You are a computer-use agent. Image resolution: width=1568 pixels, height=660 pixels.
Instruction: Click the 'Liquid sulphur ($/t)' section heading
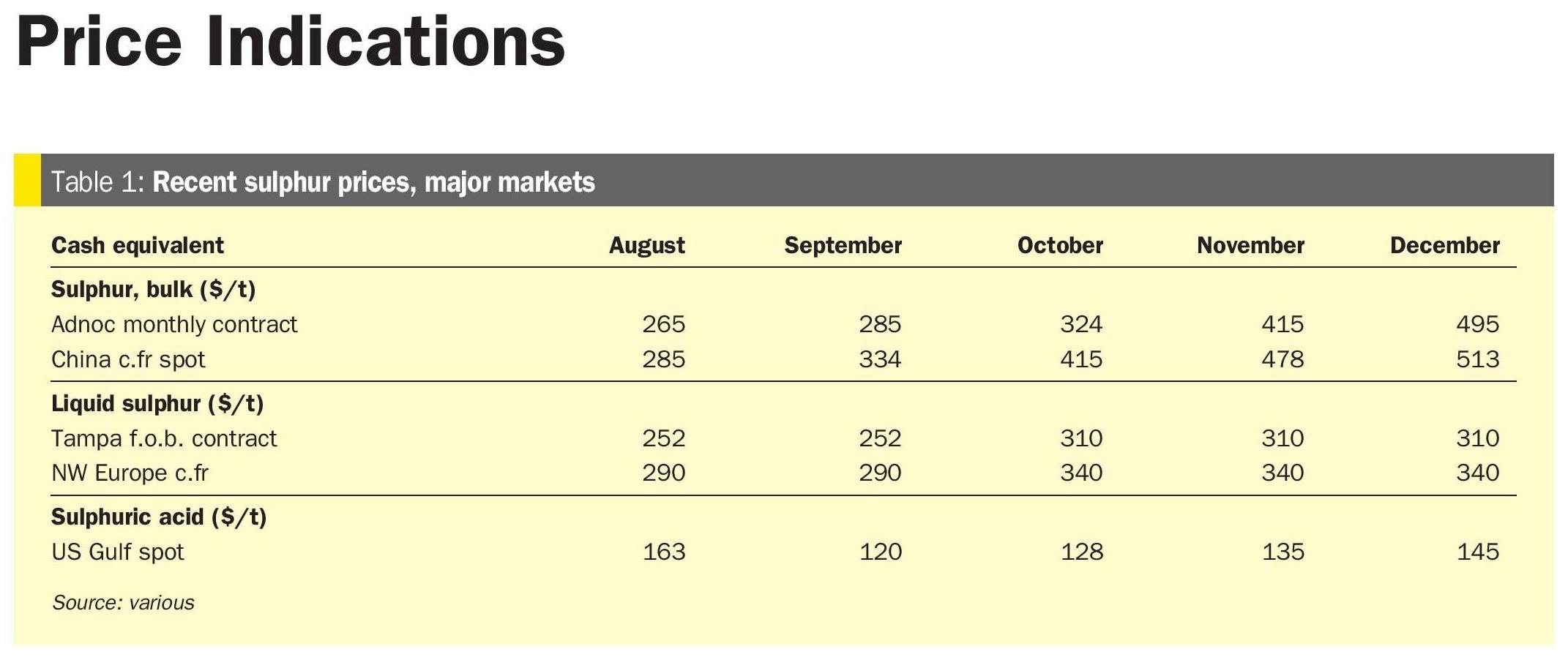coord(157,404)
